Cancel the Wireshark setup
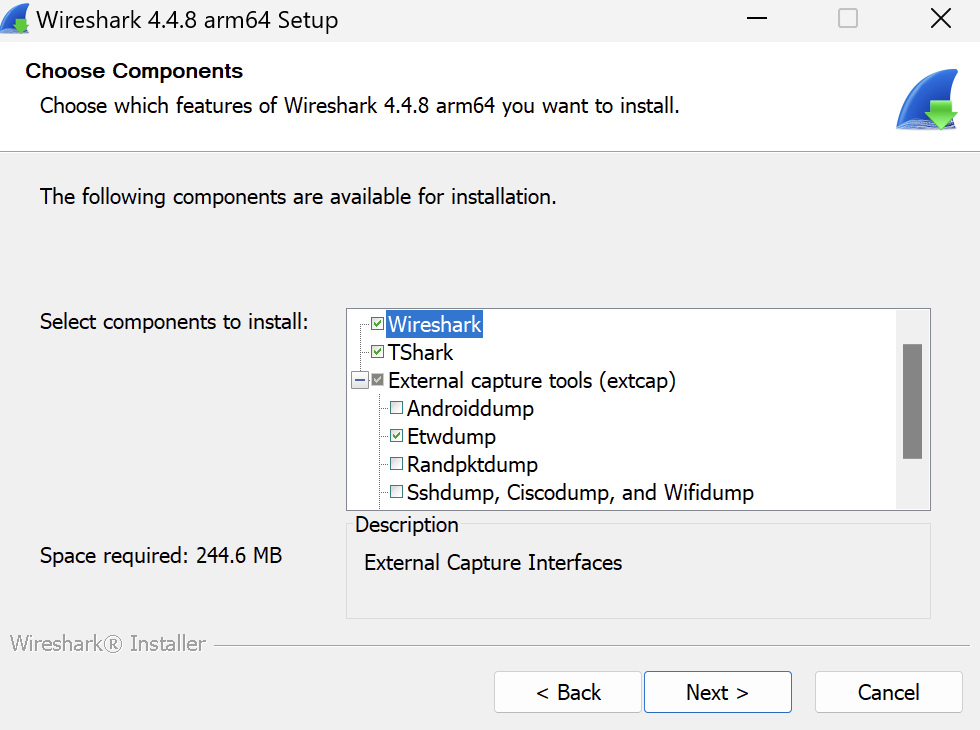Image resolution: width=980 pixels, height=730 pixels. 888,692
